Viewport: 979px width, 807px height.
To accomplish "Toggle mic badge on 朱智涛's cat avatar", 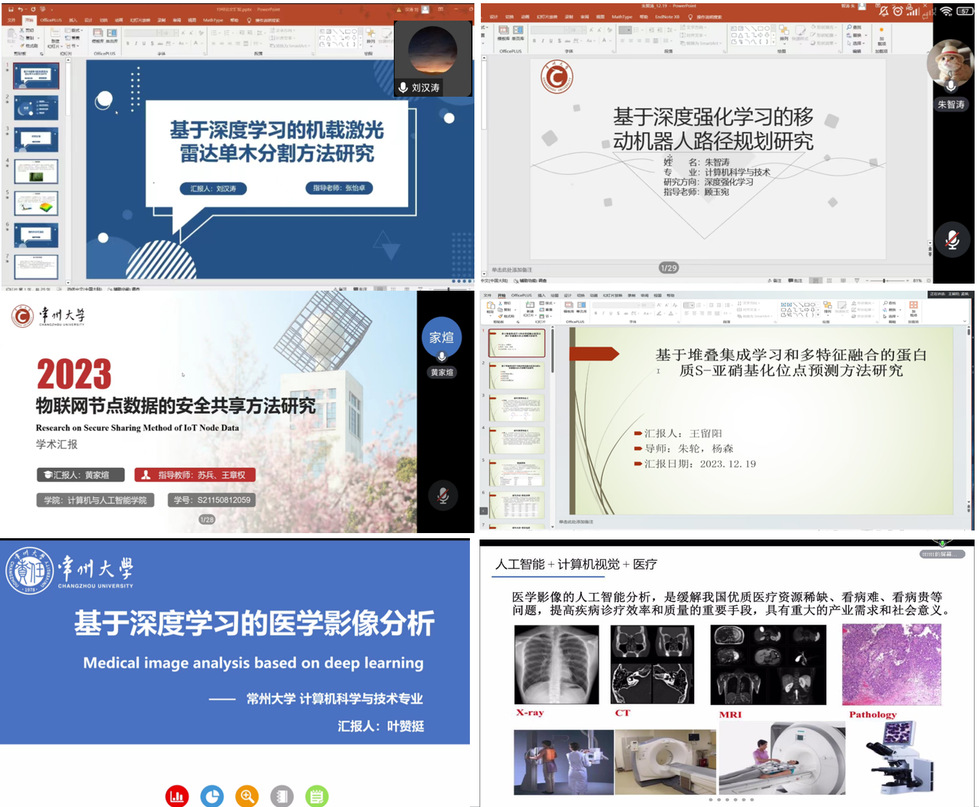I will [950, 85].
